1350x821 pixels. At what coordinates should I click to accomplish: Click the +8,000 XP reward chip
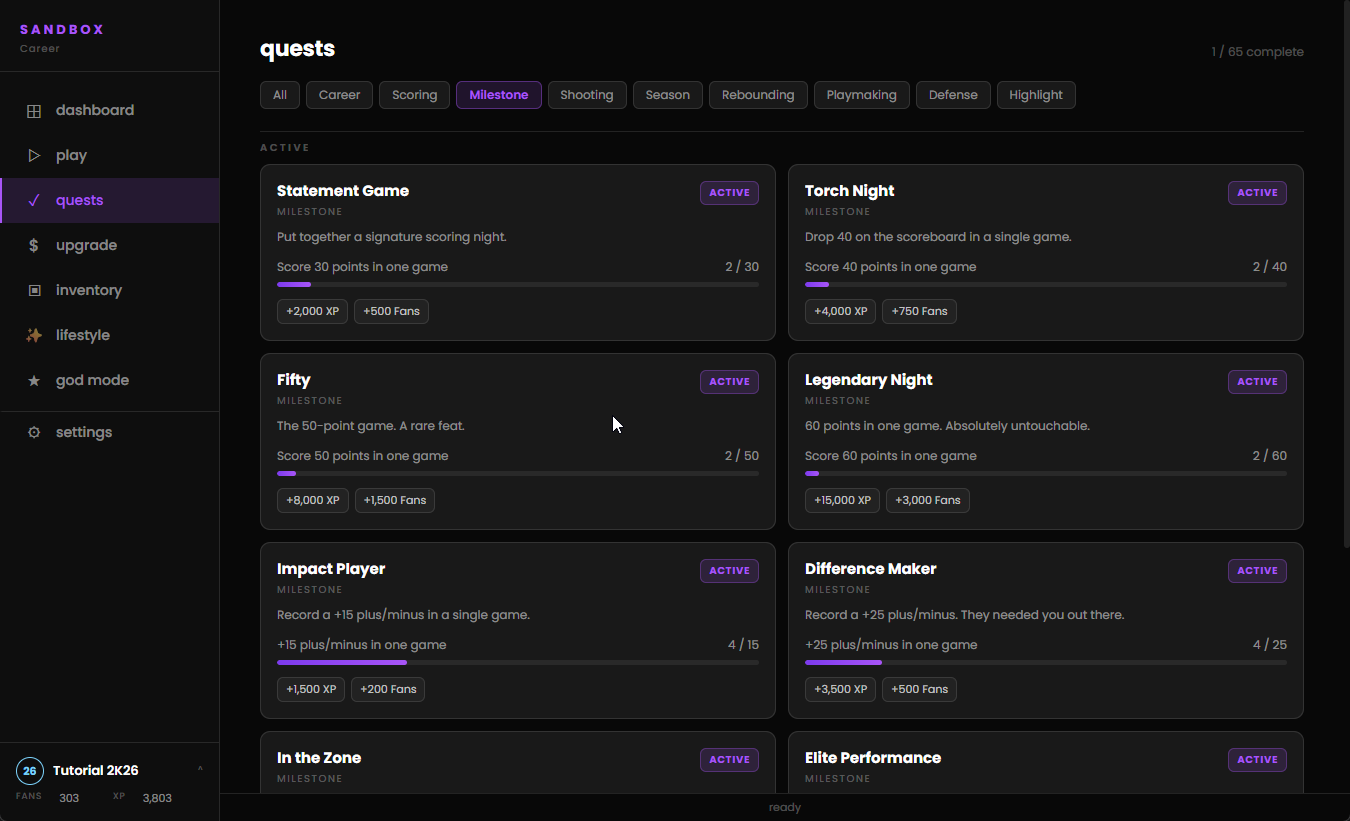coord(313,501)
